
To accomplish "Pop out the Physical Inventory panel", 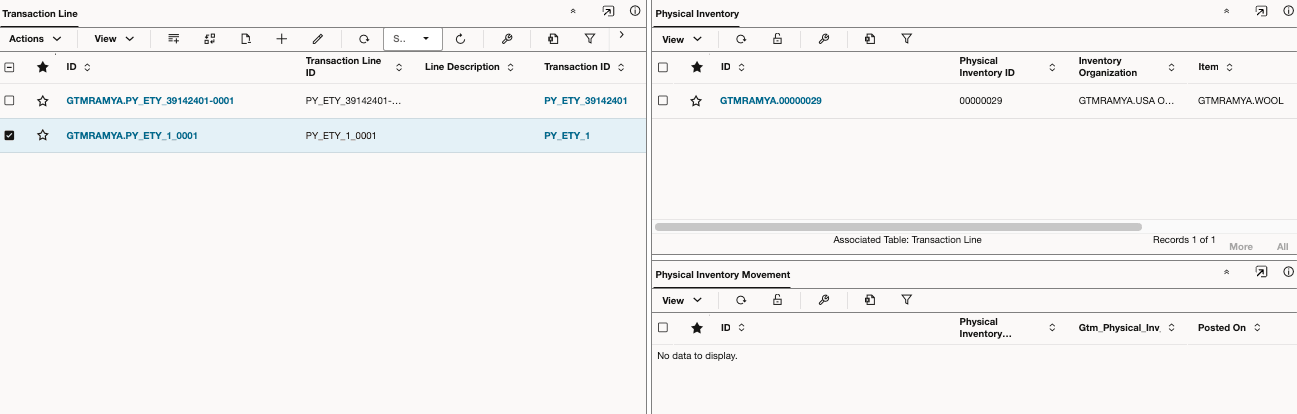I will 1261,11.
